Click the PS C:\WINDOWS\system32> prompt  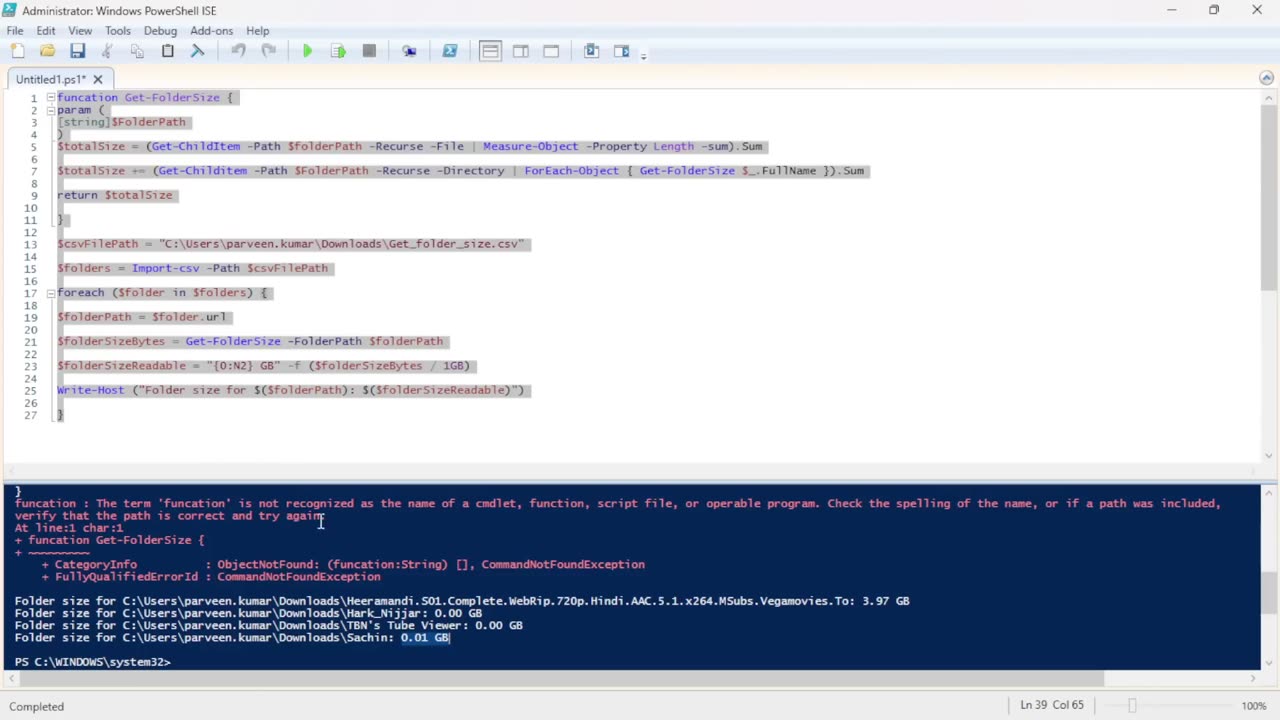tap(92, 662)
